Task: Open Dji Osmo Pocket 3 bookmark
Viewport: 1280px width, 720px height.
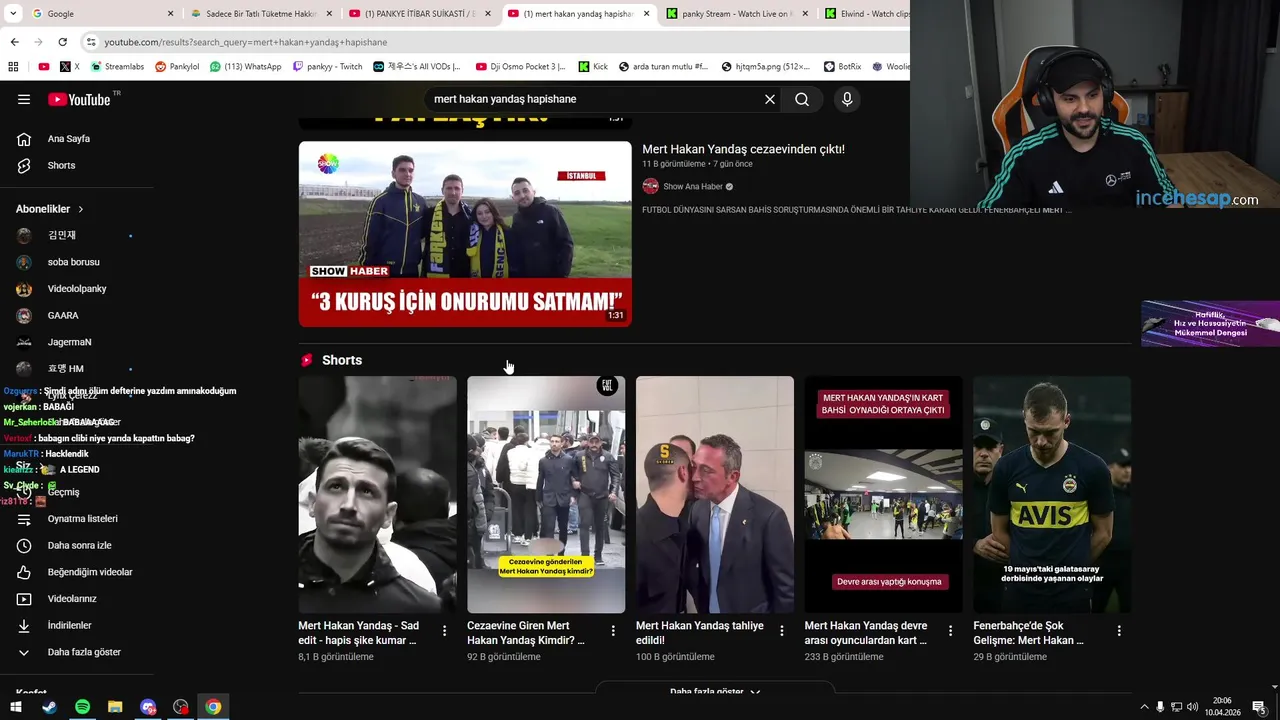Action: pos(521,67)
